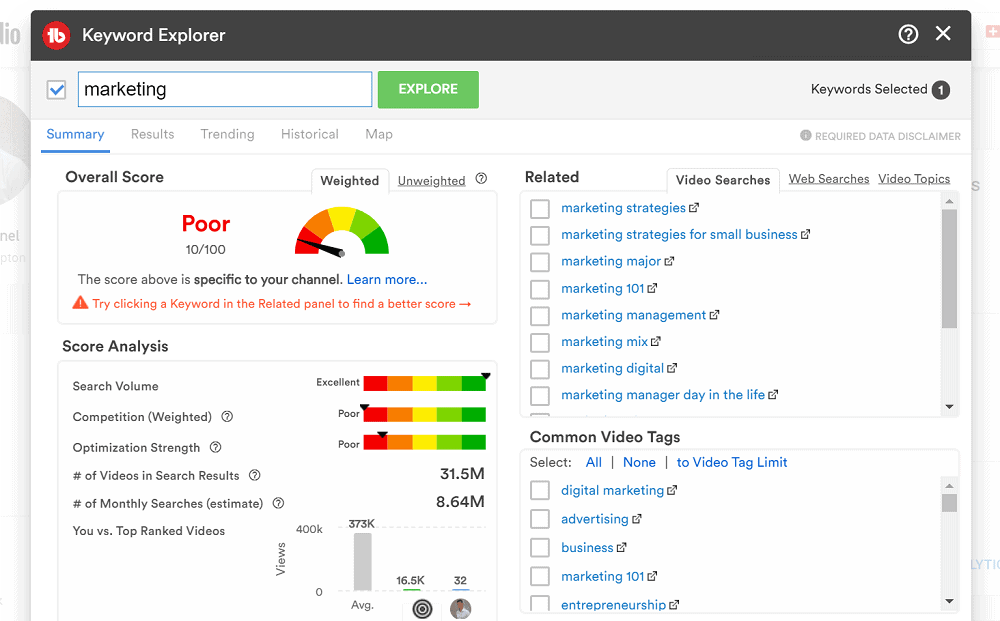
Task: Click the marketing keyword input field
Action: pos(224,89)
